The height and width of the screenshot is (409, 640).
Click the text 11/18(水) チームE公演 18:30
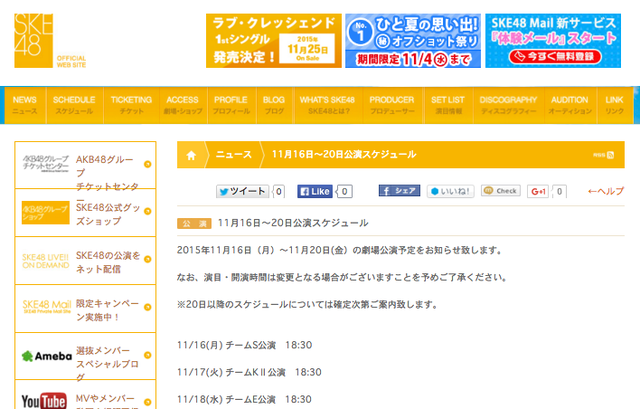(x=244, y=399)
